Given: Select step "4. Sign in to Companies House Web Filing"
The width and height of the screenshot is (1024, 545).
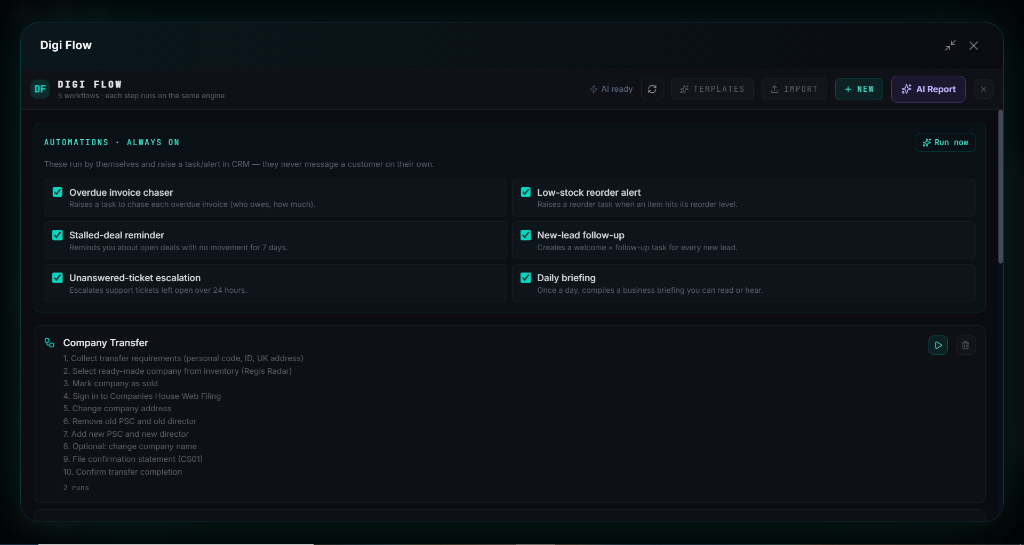Looking at the screenshot, I should coord(142,396).
